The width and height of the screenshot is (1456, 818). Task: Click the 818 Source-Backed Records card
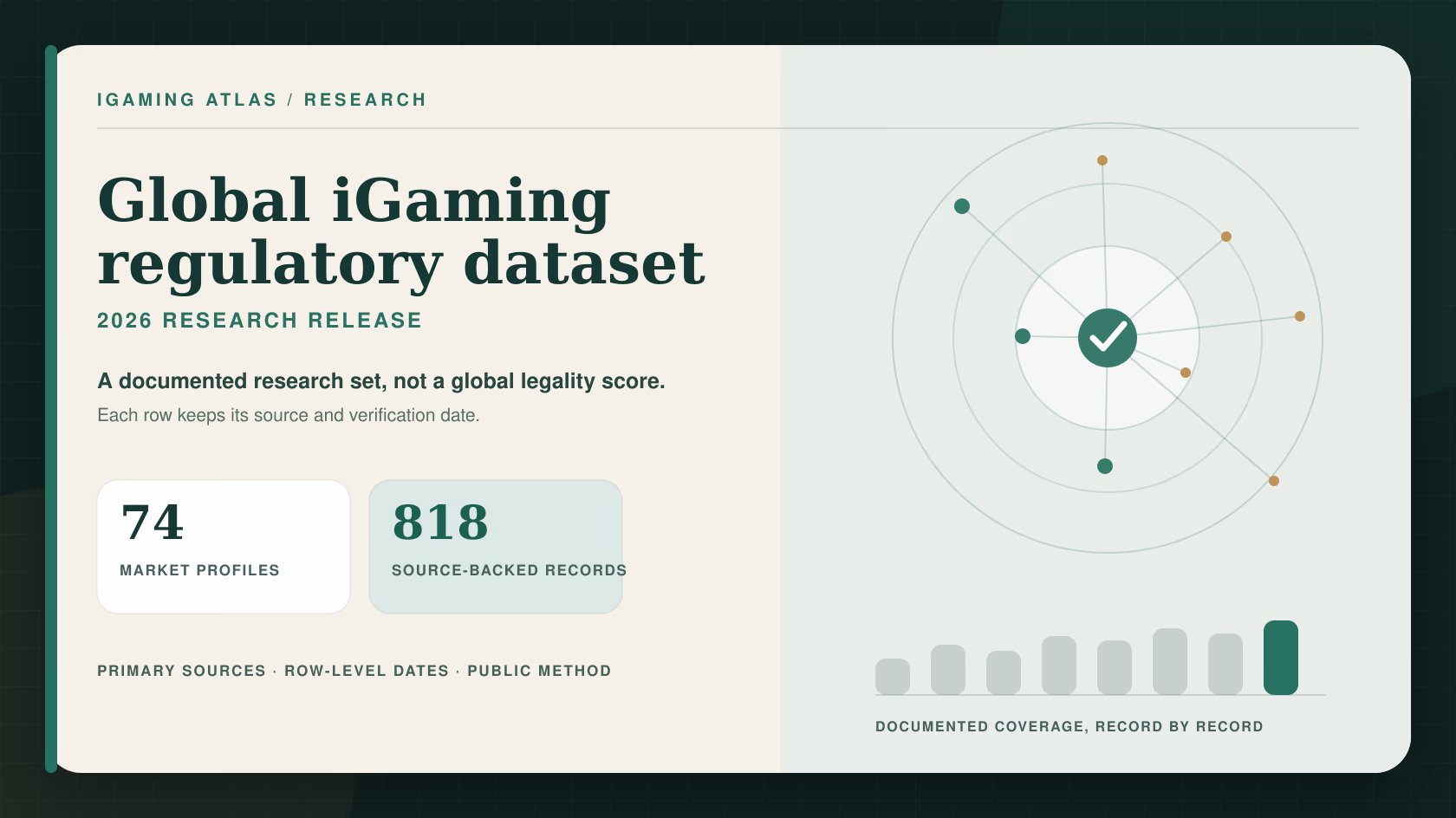(x=496, y=547)
